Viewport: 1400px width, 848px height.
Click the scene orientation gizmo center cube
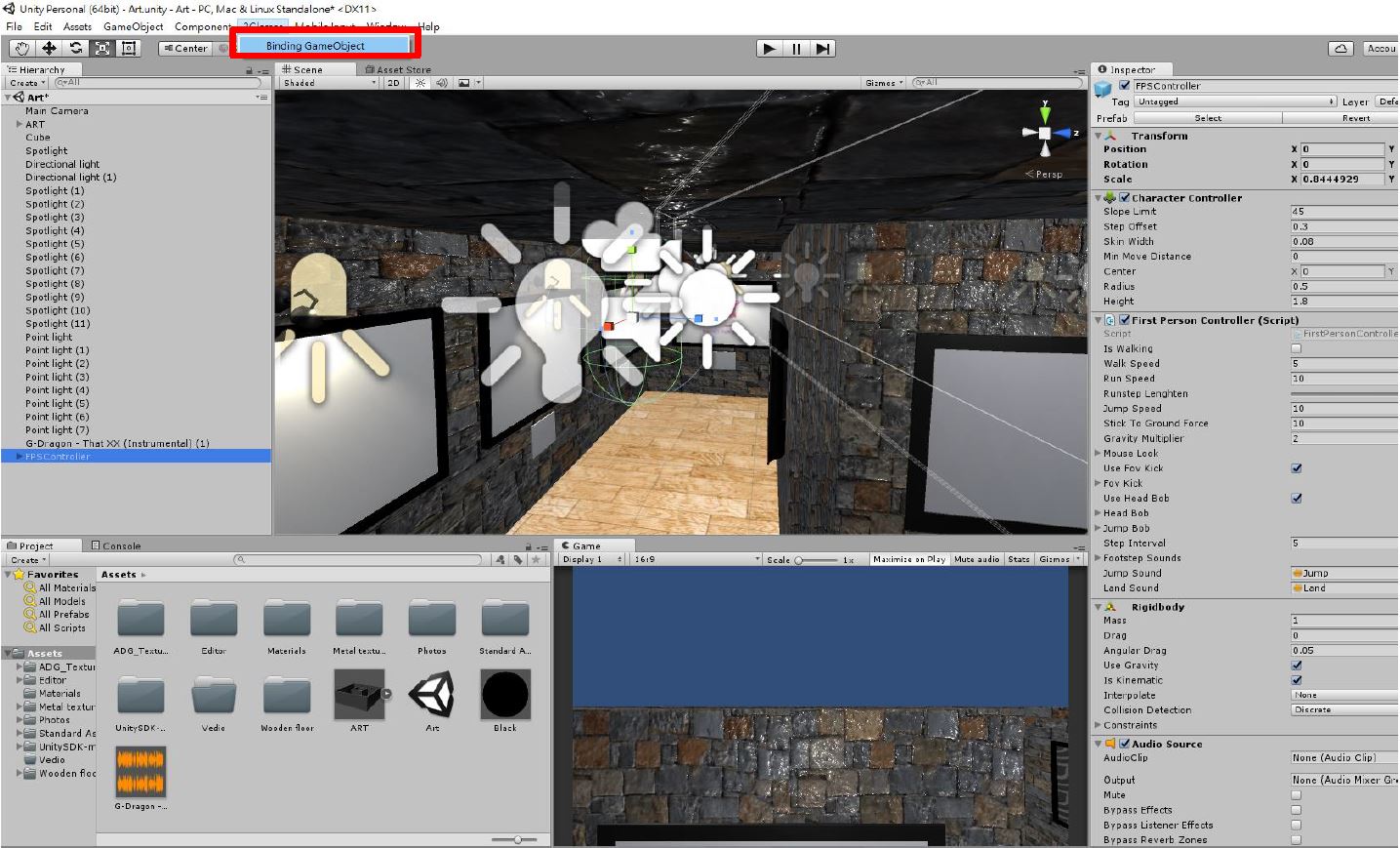click(1045, 133)
